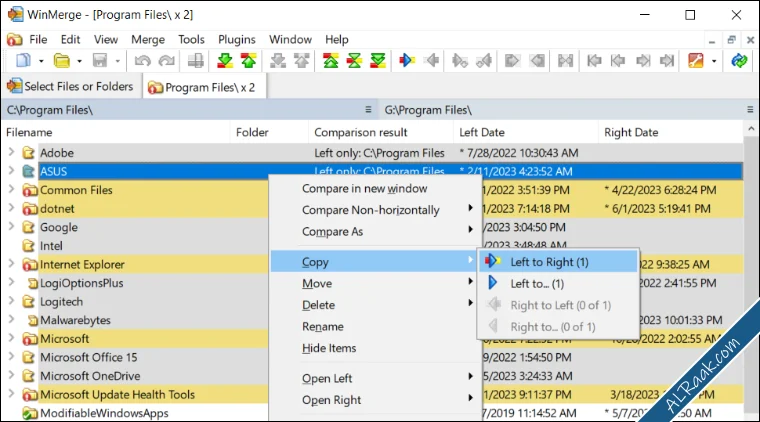The height and width of the screenshot is (422, 760).
Task: Click the Auto Merge toolbar icon
Action: [565, 61]
